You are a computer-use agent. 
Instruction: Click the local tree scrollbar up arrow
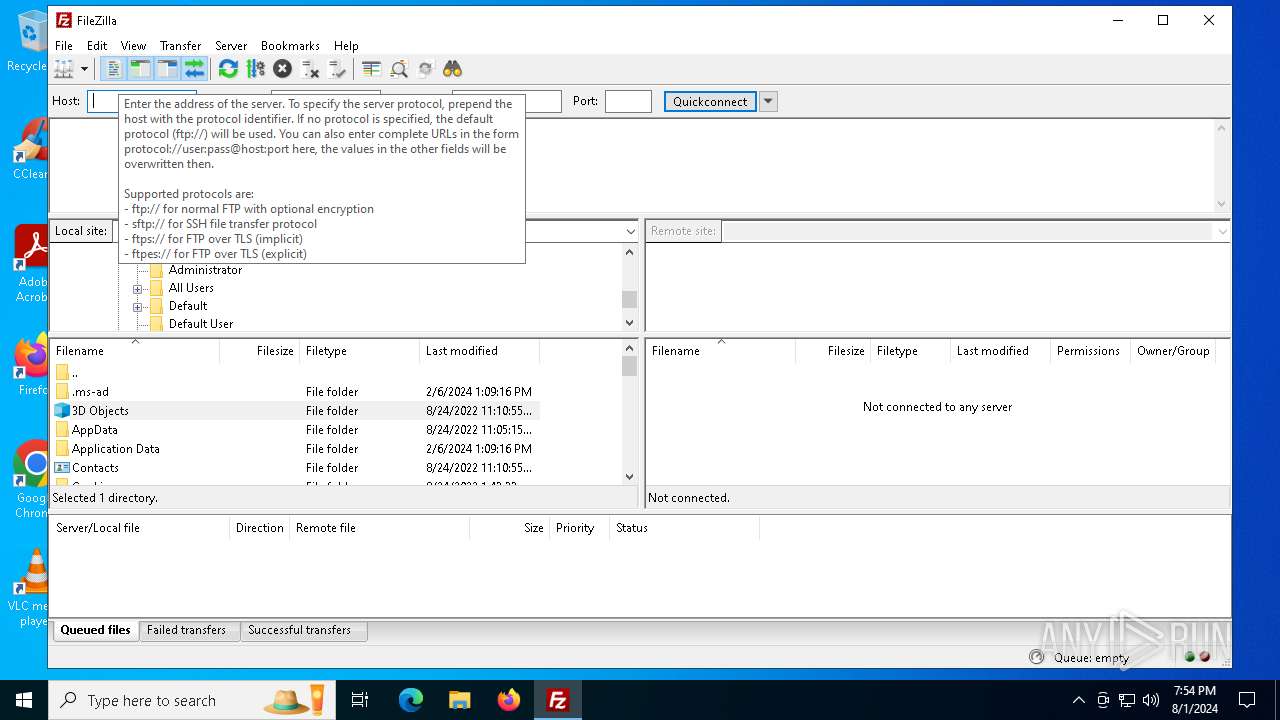629,251
